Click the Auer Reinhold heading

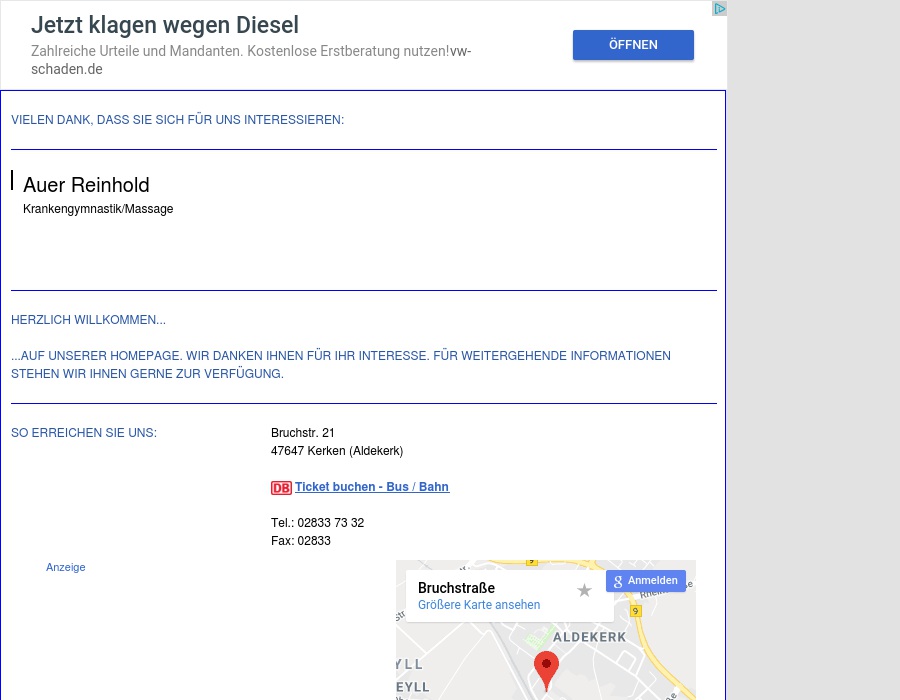click(x=86, y=185)
